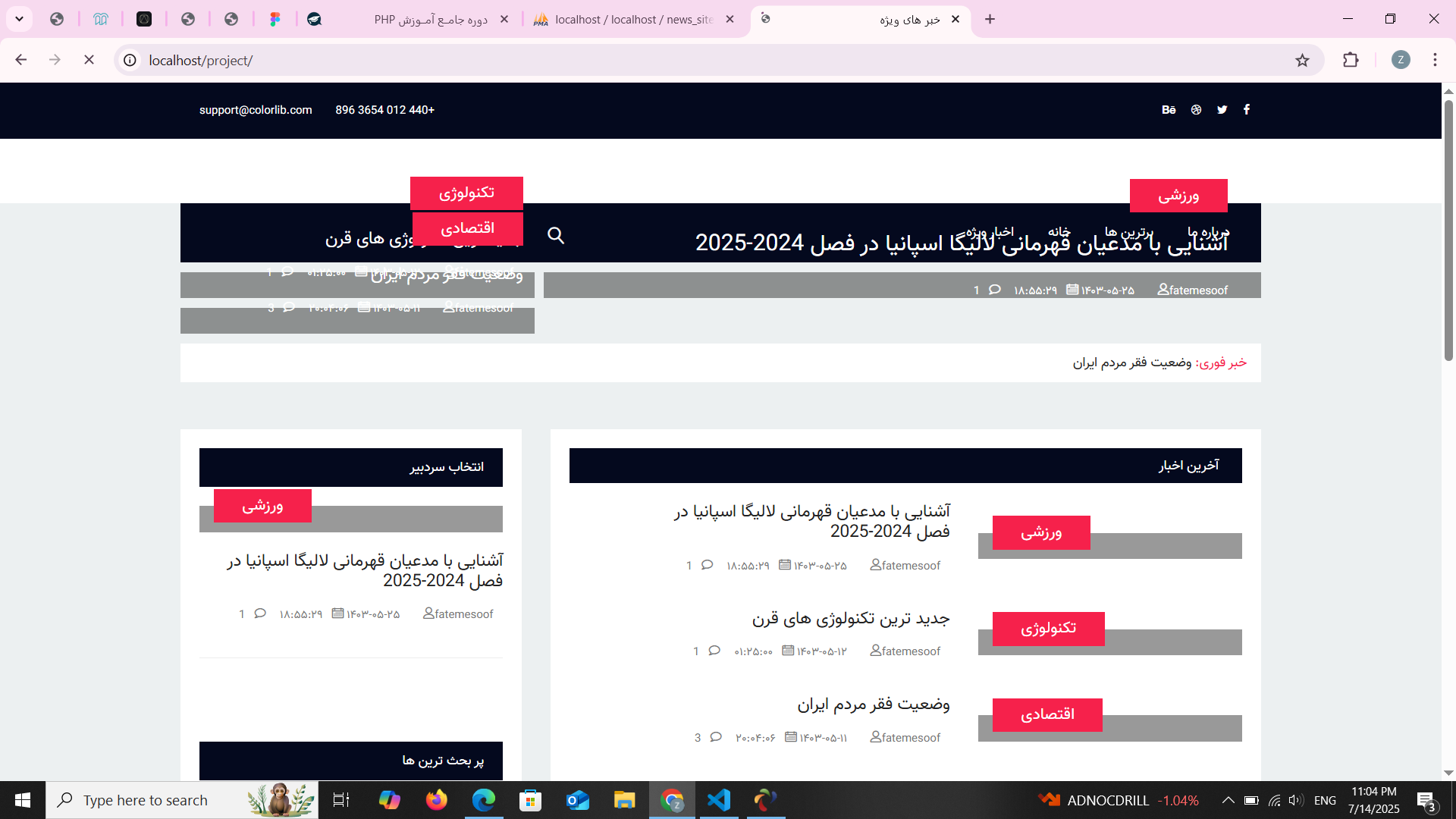Click the Facebook social icon
1456x819 pixels.
1247,110
